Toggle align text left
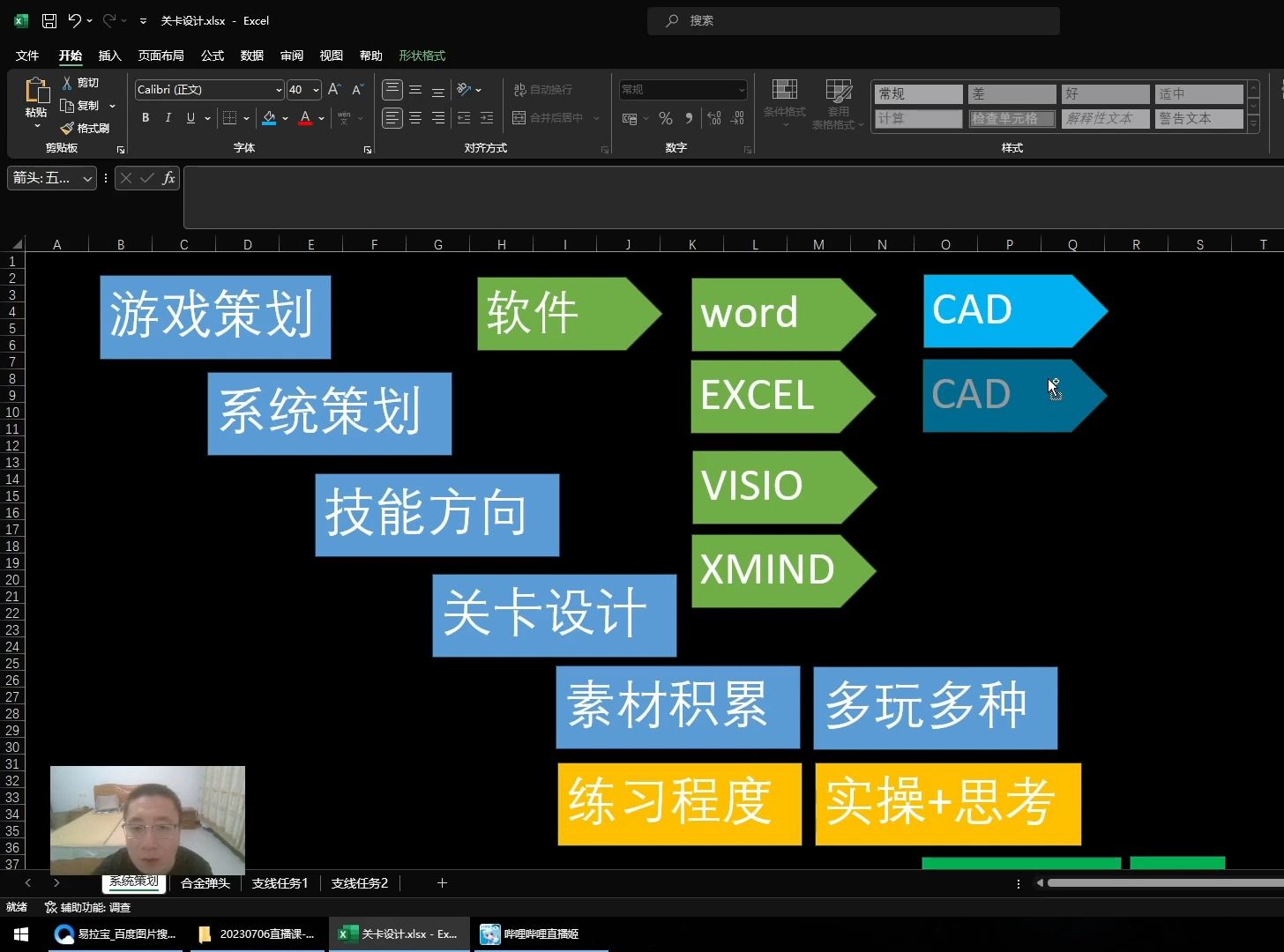The image size is (1284, 952). click(x=392, y=118)
